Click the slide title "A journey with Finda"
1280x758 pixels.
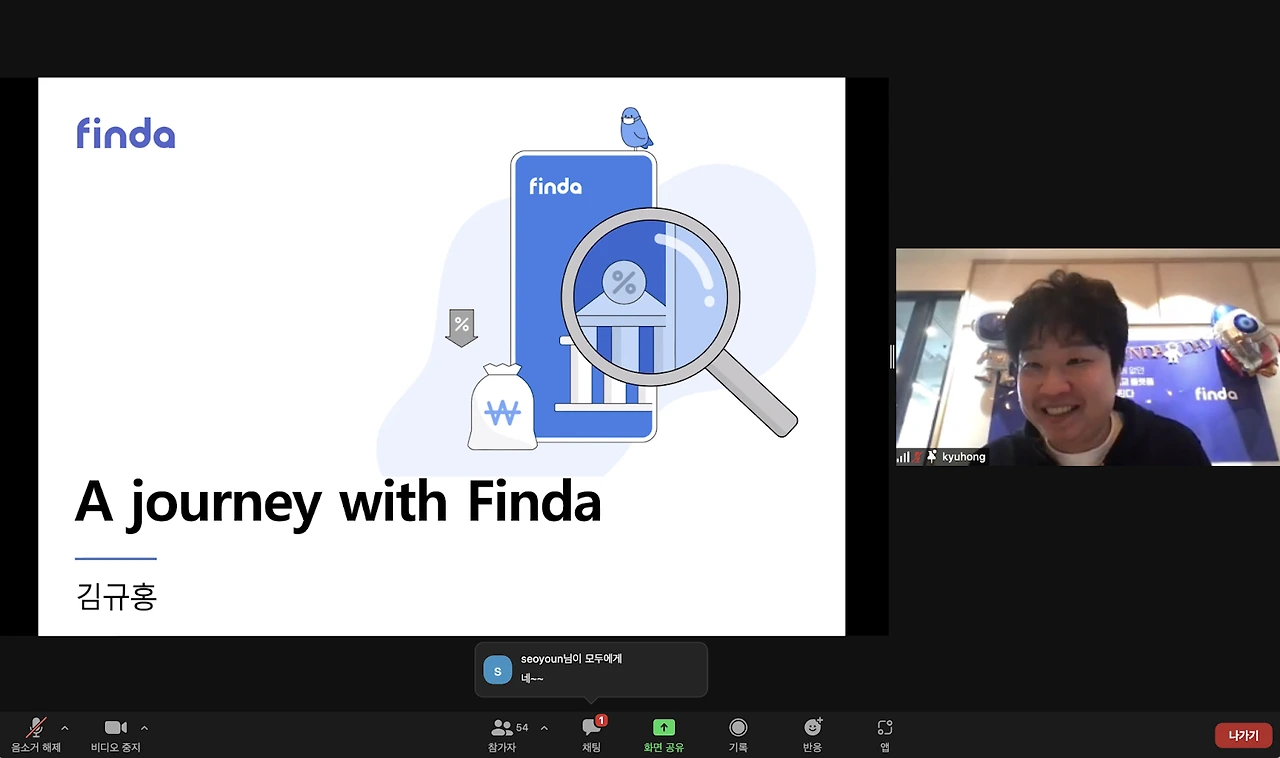coord(338,501)
